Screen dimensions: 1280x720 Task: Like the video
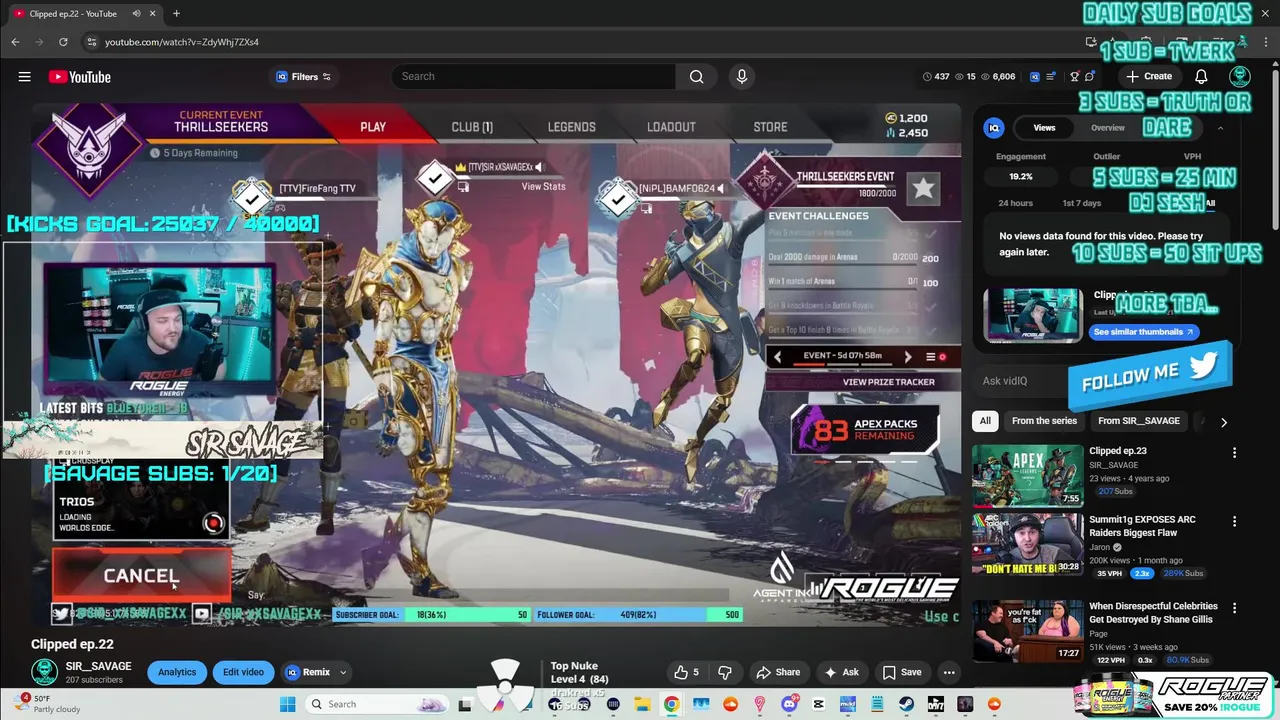[686, 672]
